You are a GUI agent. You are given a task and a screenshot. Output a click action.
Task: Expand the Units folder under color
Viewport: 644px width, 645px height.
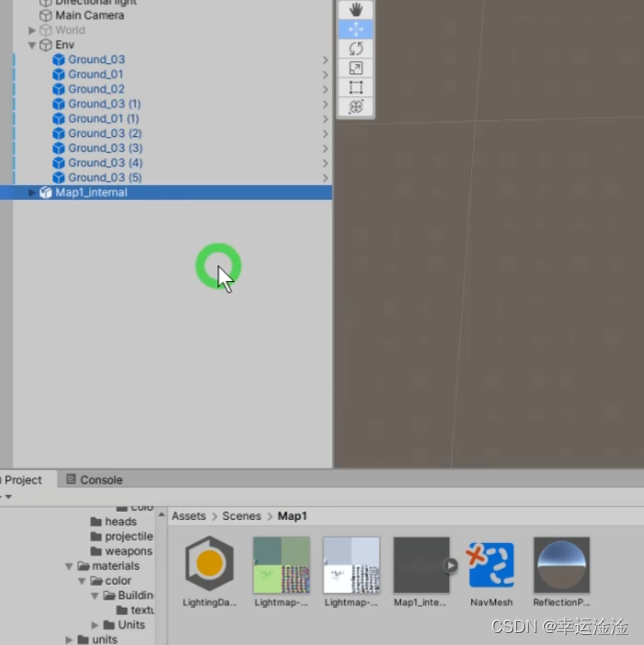click(x=95, y=625)
